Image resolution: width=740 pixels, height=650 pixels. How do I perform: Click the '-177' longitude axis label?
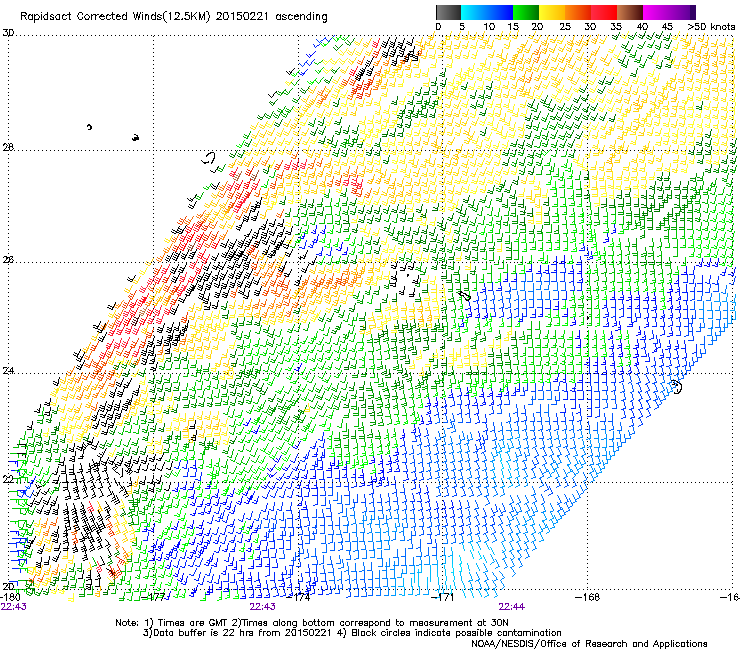(154, 597)
